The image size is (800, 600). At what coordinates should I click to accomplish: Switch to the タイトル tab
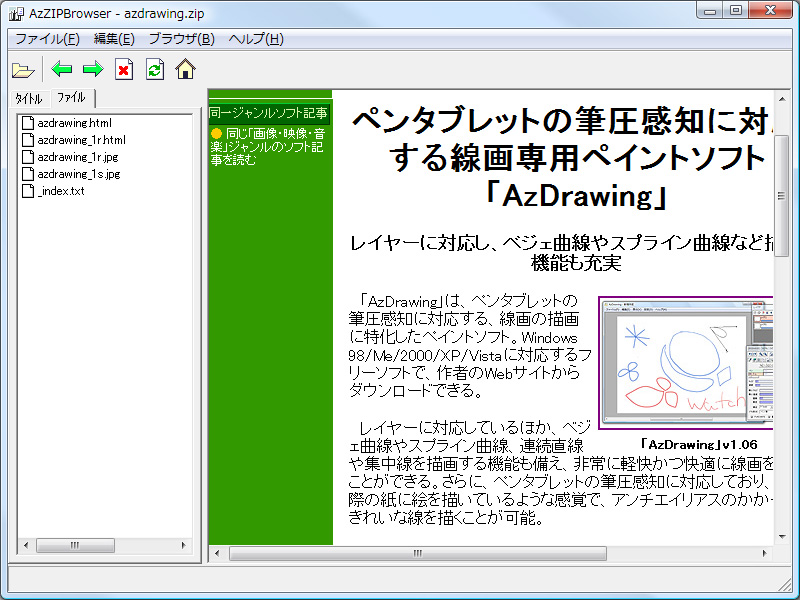point(28,100)
